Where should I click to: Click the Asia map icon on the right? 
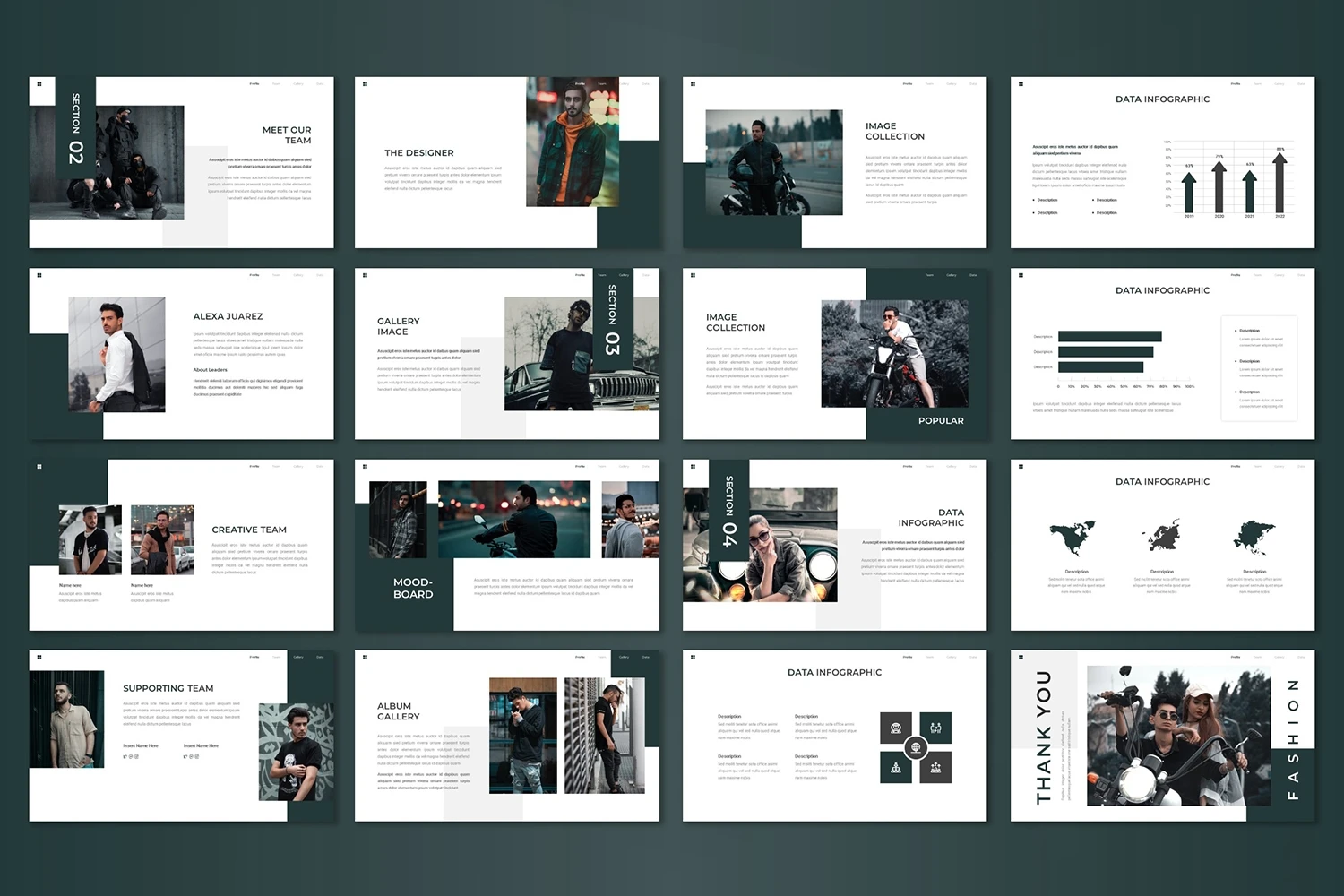tap(1254, 537)
